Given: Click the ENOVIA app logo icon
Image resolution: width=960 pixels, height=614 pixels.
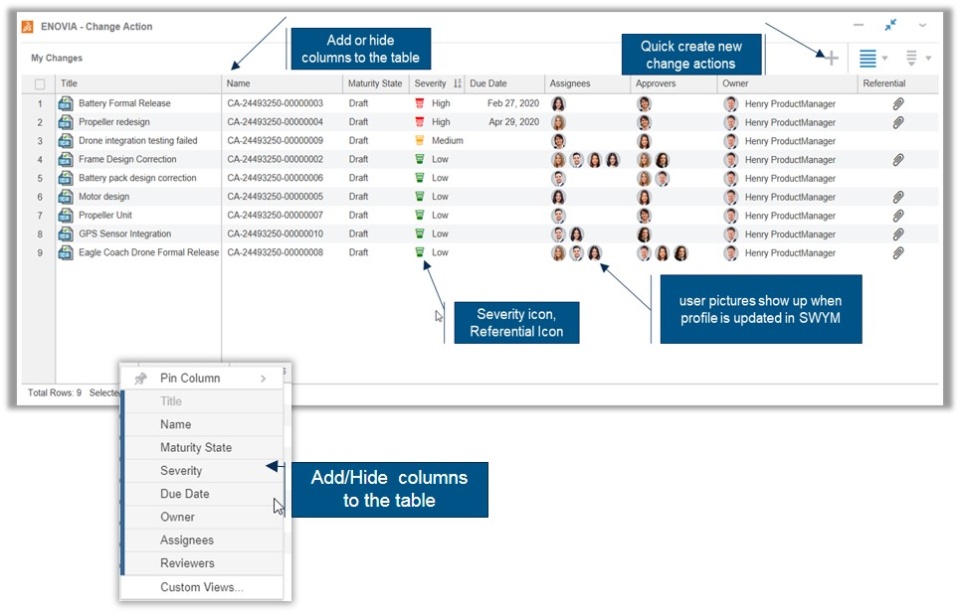Looking at the screenshot, I should [x=27, y=27].
